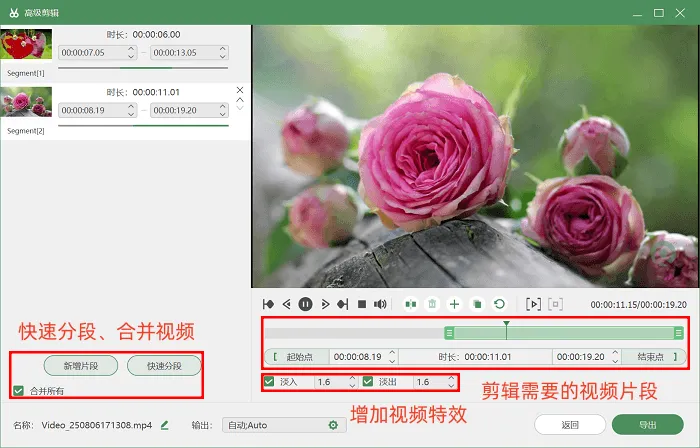Mute the speaker volume icon

point(380,304)
